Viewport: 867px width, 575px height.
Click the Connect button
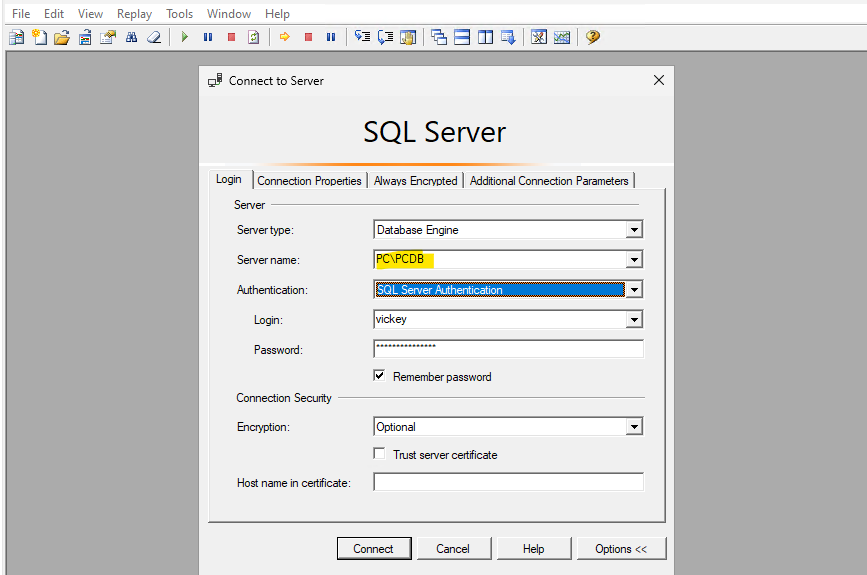[x=374, y=548]
